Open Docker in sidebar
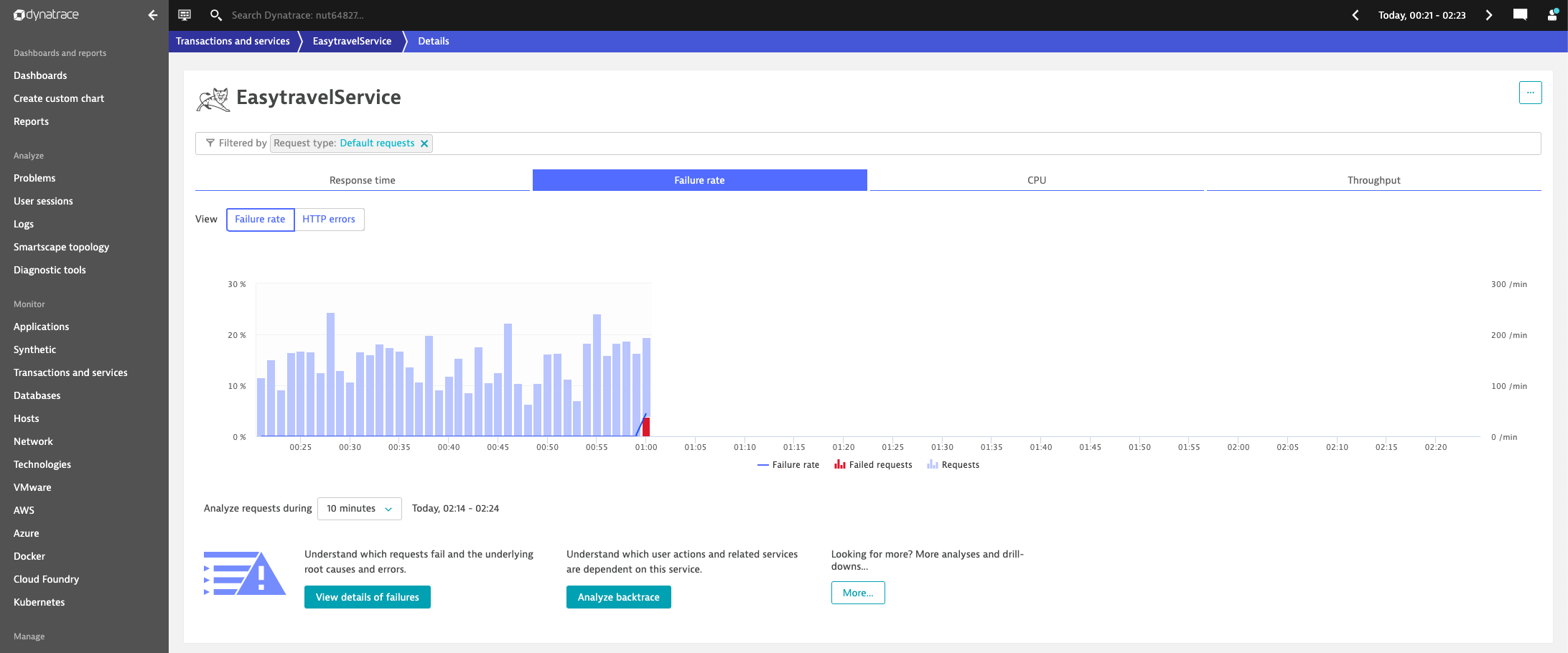This screenshot has height=653, width=1568. [29, 556]
